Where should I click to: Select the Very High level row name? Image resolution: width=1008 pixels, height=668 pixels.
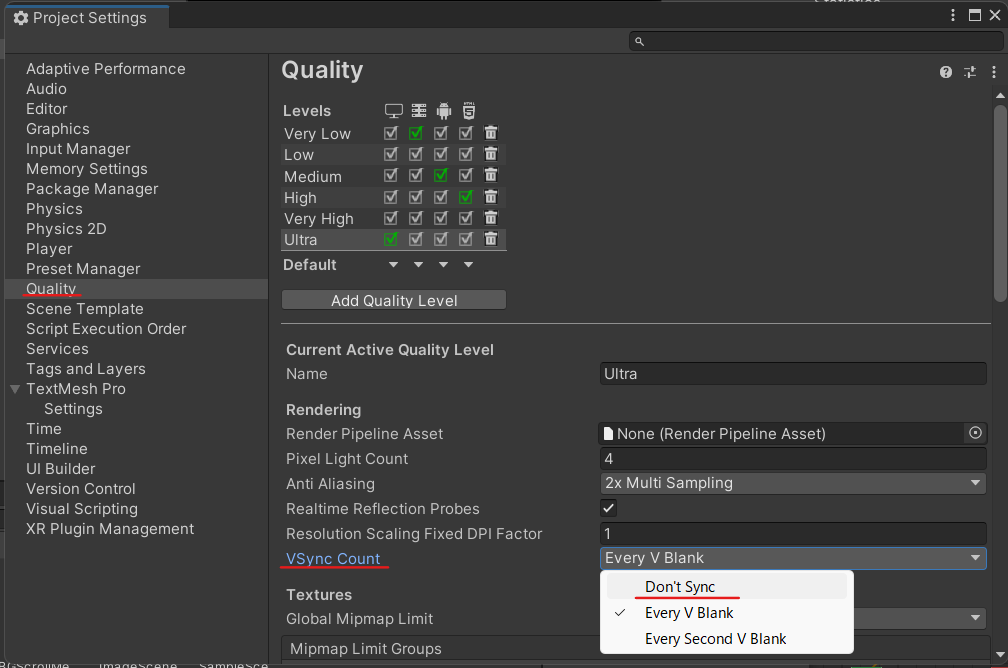319,219
